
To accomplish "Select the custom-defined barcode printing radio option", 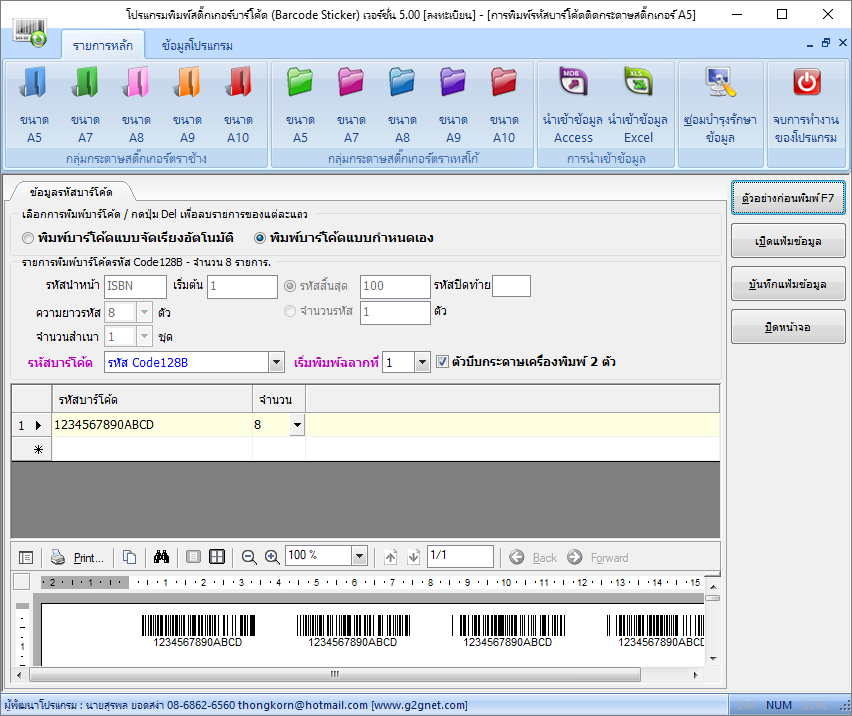I will (260, 238).
